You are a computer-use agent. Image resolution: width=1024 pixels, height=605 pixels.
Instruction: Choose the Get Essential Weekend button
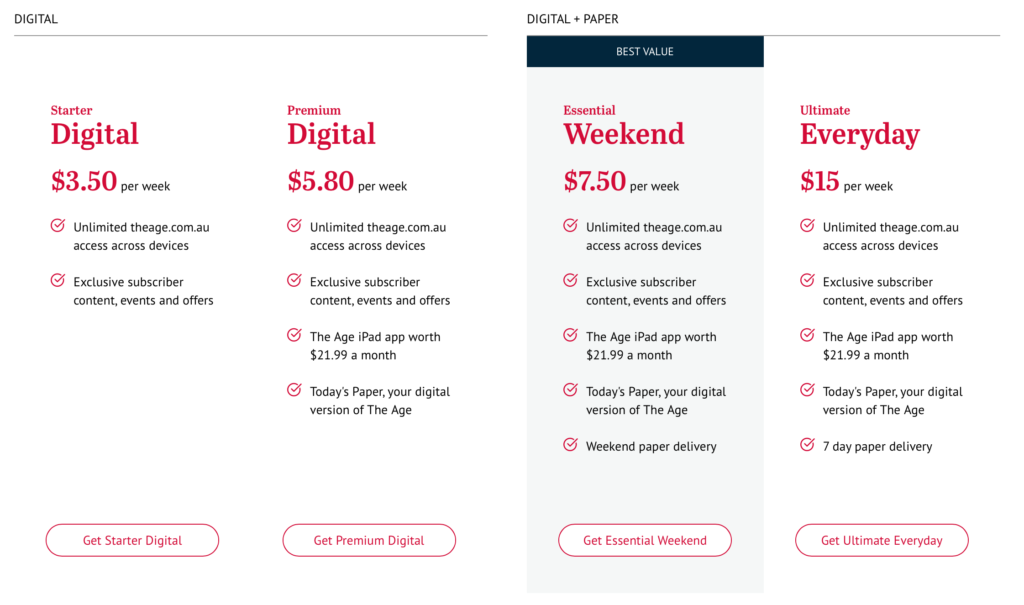click(x=645, y=540)
